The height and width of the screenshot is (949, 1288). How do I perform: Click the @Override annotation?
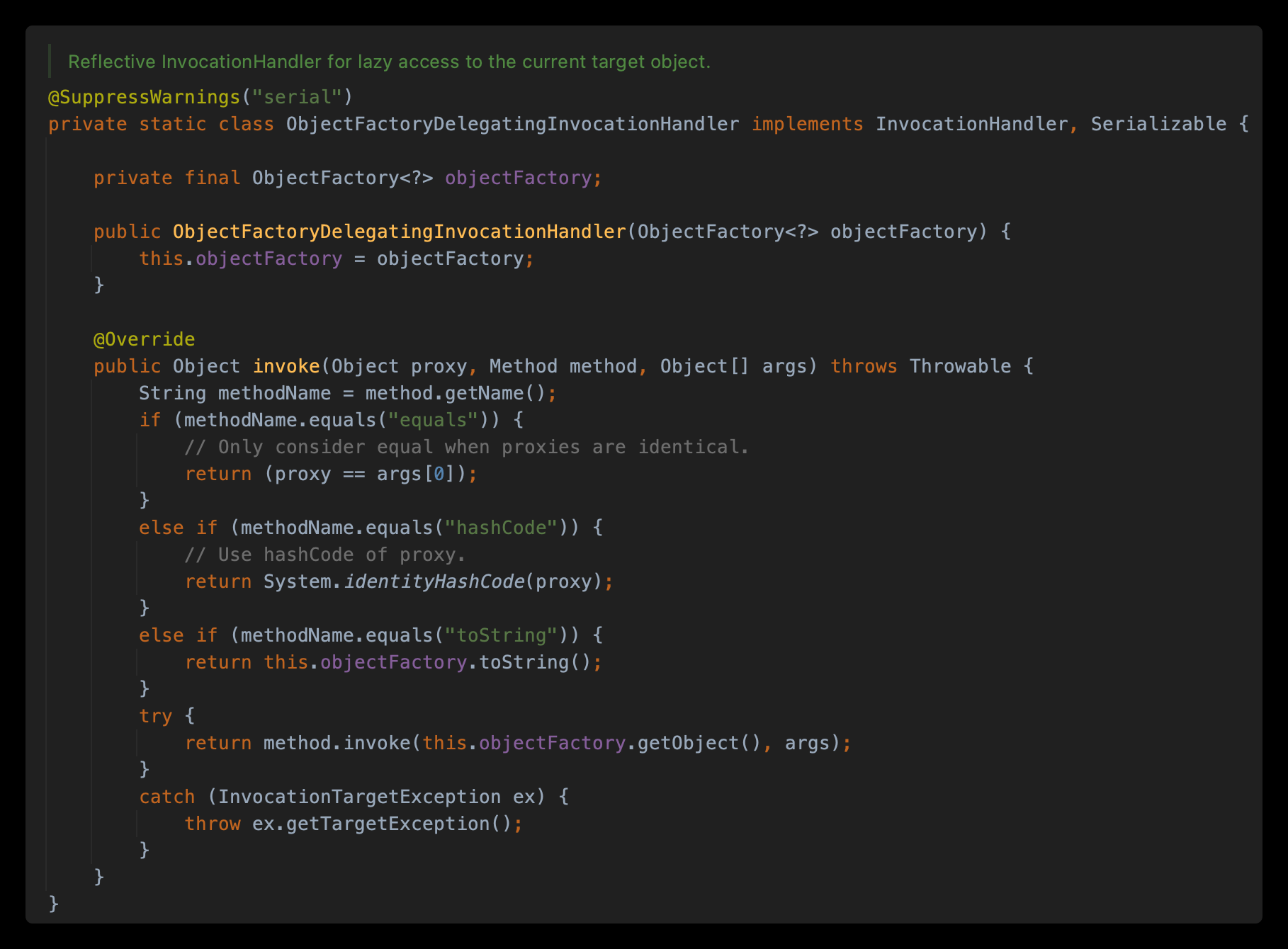coord(144,339)
